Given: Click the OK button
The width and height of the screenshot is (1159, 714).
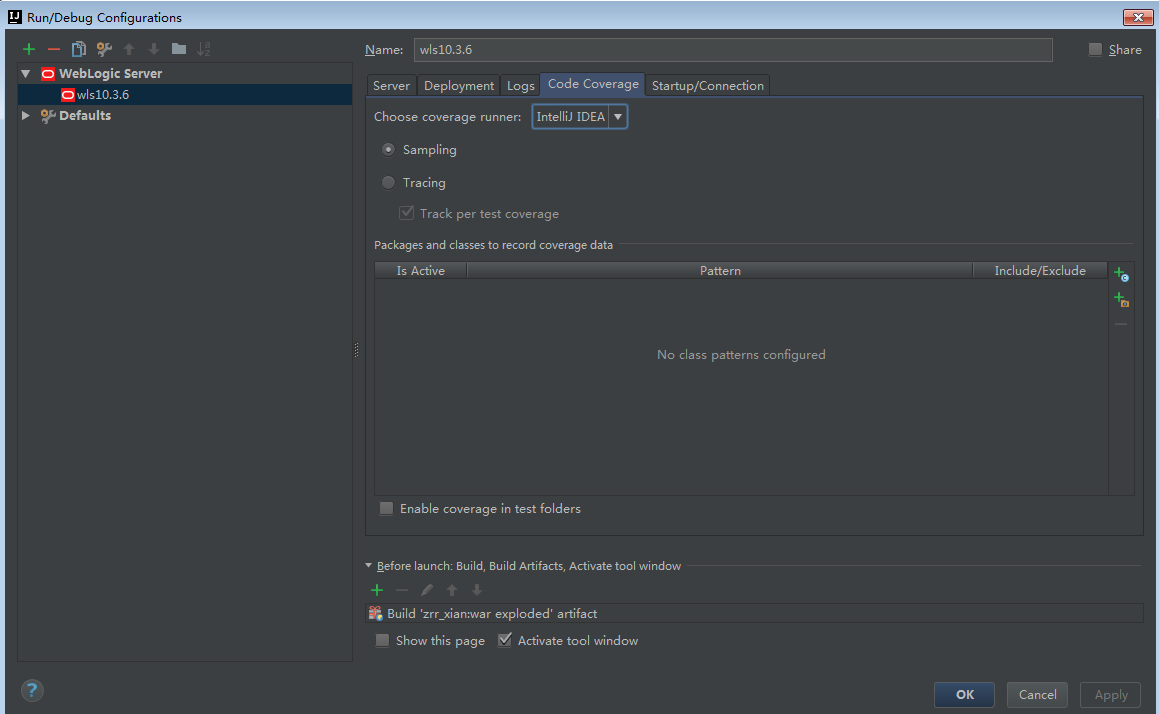Looking at the screenshot, I should (964, 695).
